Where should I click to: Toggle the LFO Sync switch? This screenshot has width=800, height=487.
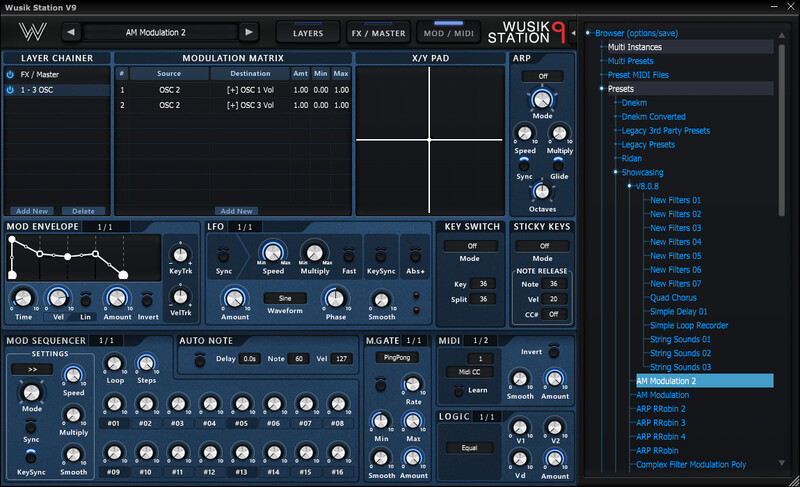pyautogui.click(x=223, y=254)
